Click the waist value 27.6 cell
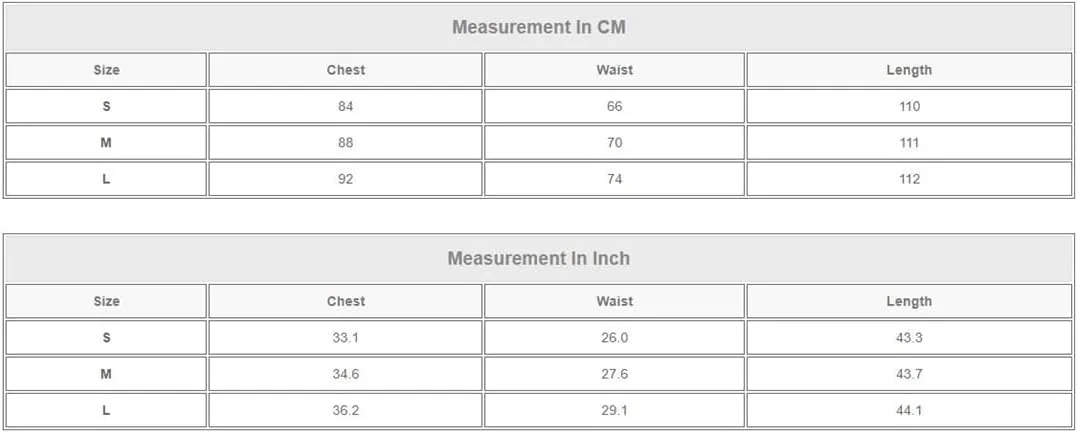 614,374
